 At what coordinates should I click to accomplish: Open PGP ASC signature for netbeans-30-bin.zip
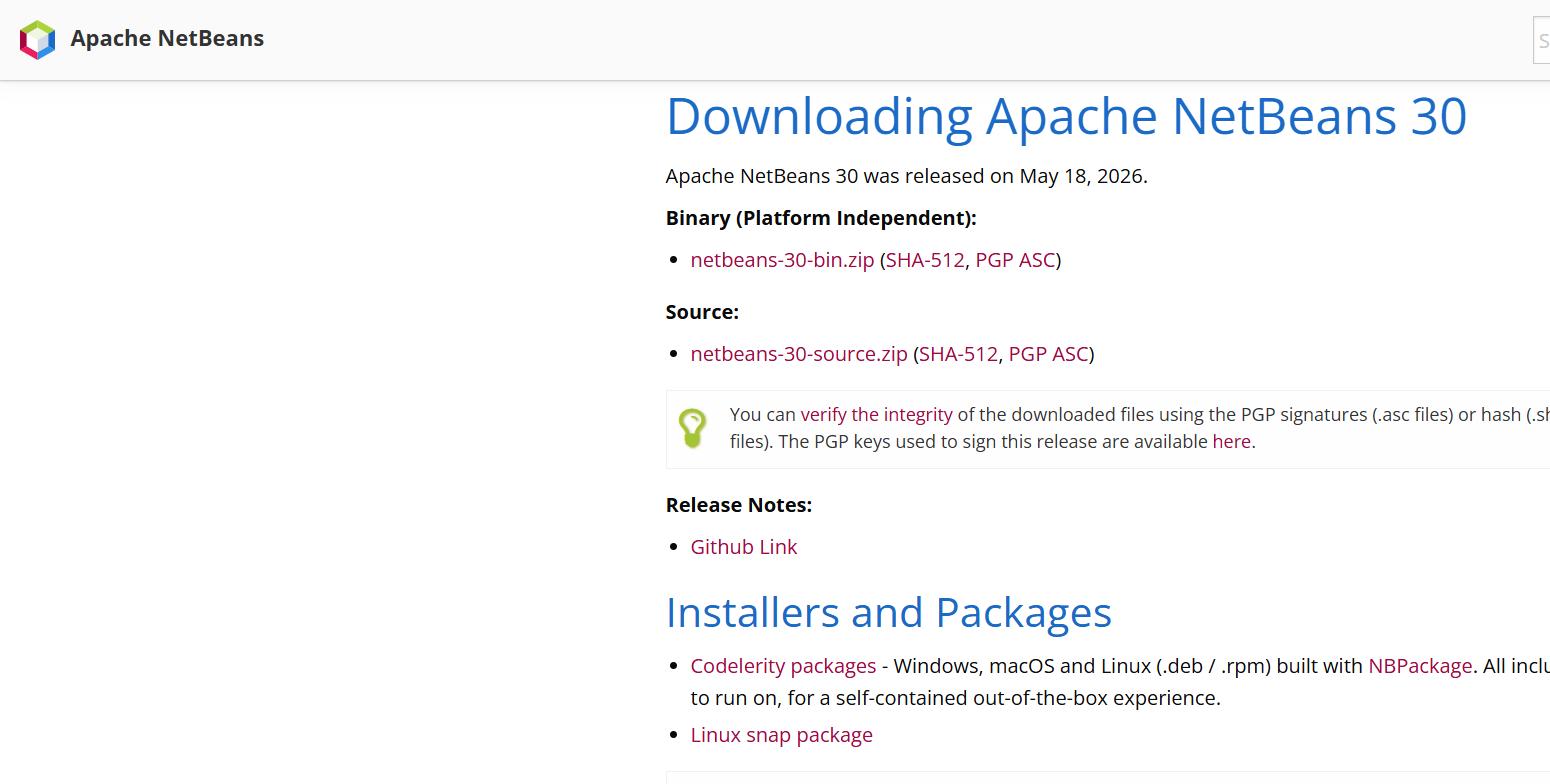pos(1015,260)
